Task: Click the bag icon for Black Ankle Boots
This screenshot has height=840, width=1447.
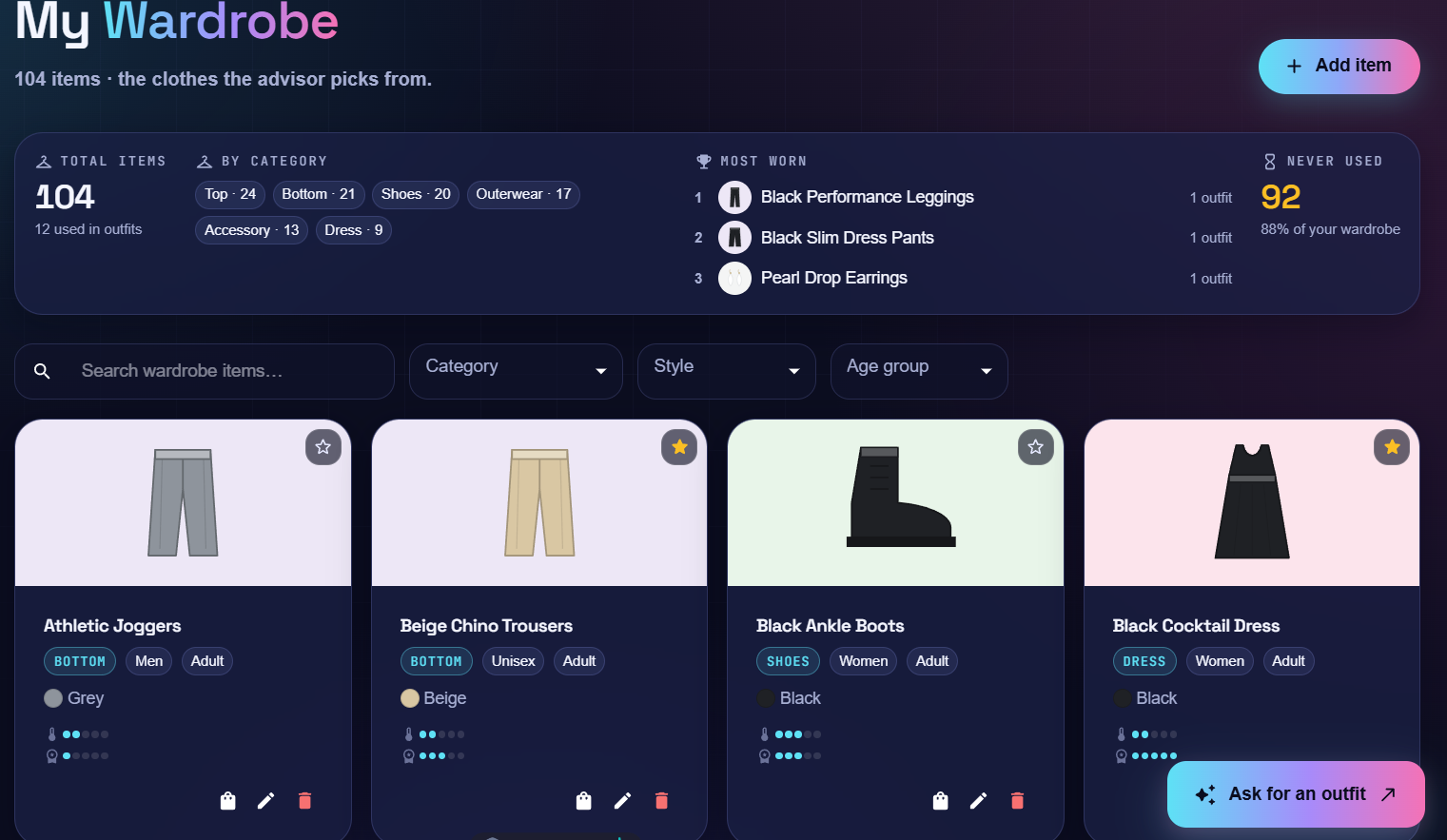Action: click(x=940, y=801)
